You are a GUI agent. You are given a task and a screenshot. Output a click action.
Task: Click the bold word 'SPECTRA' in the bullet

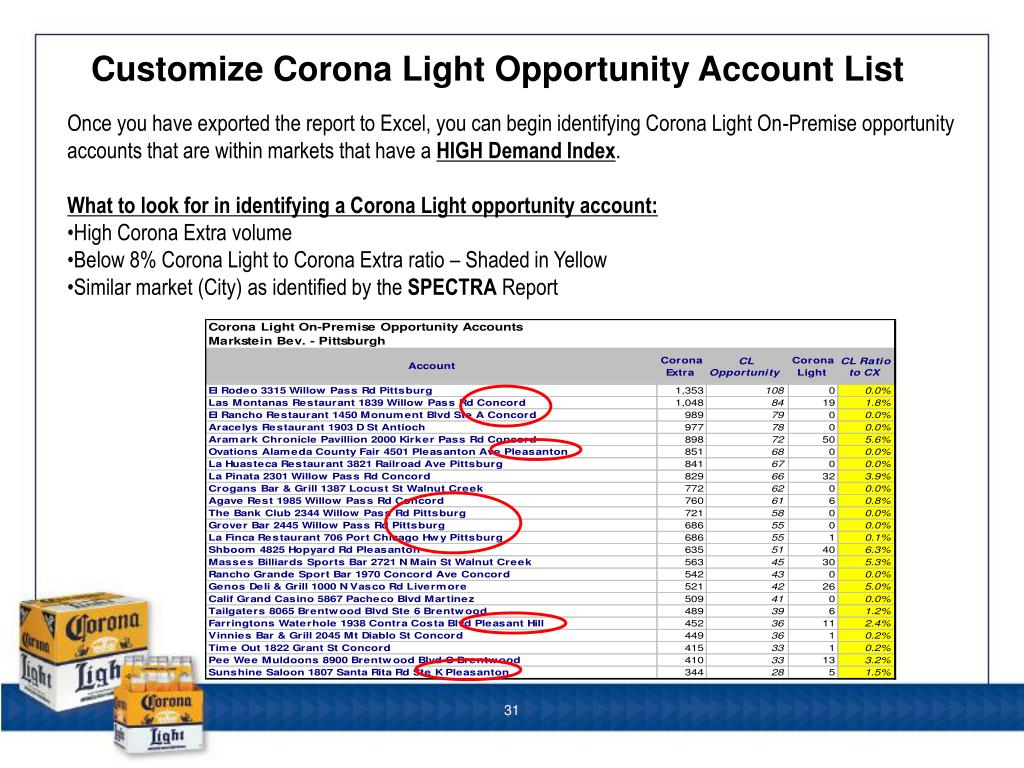coord(452,287)
